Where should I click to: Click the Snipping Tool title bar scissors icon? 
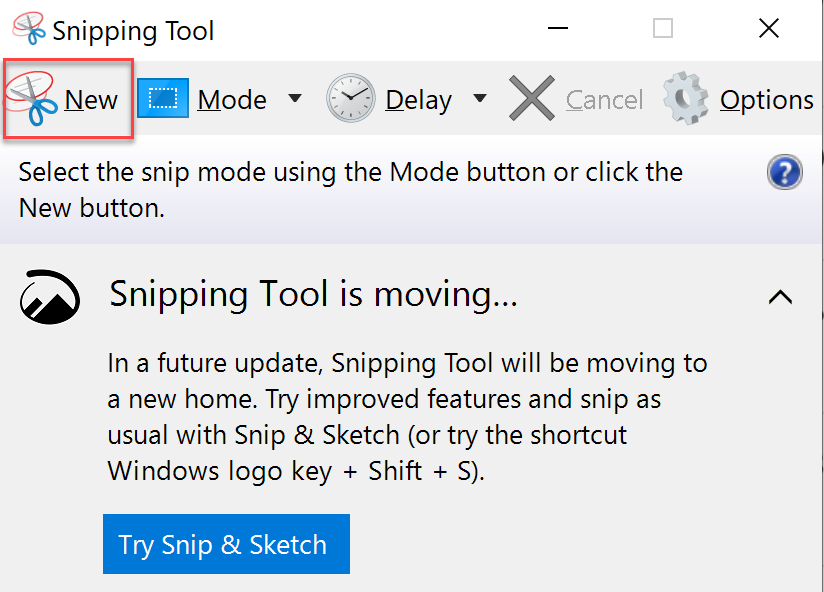click(x=29, y=28)
